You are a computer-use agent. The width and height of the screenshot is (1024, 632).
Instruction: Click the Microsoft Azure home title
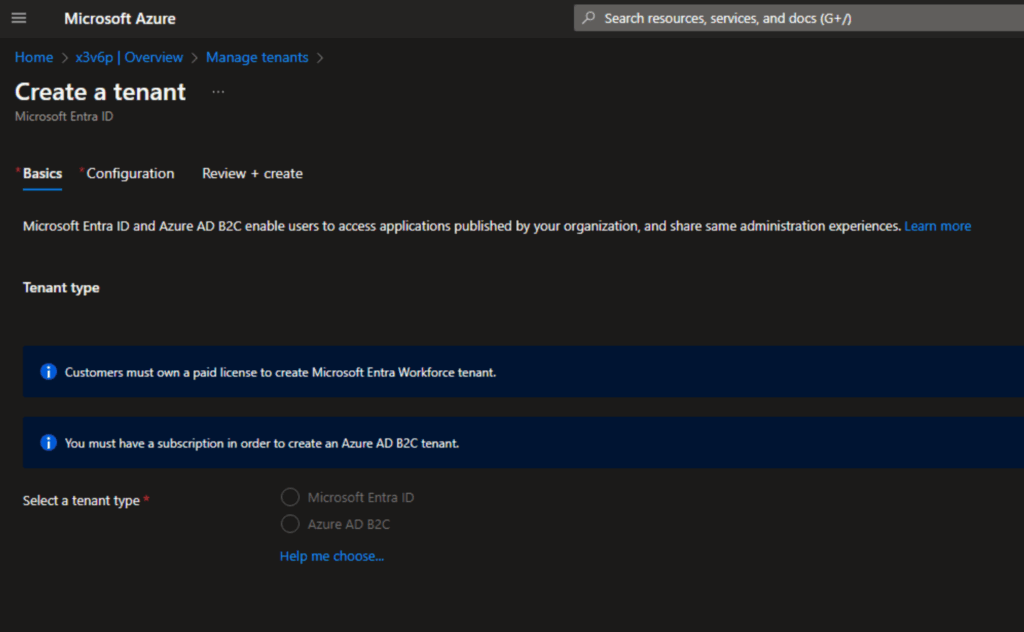[x=120, y=18]
